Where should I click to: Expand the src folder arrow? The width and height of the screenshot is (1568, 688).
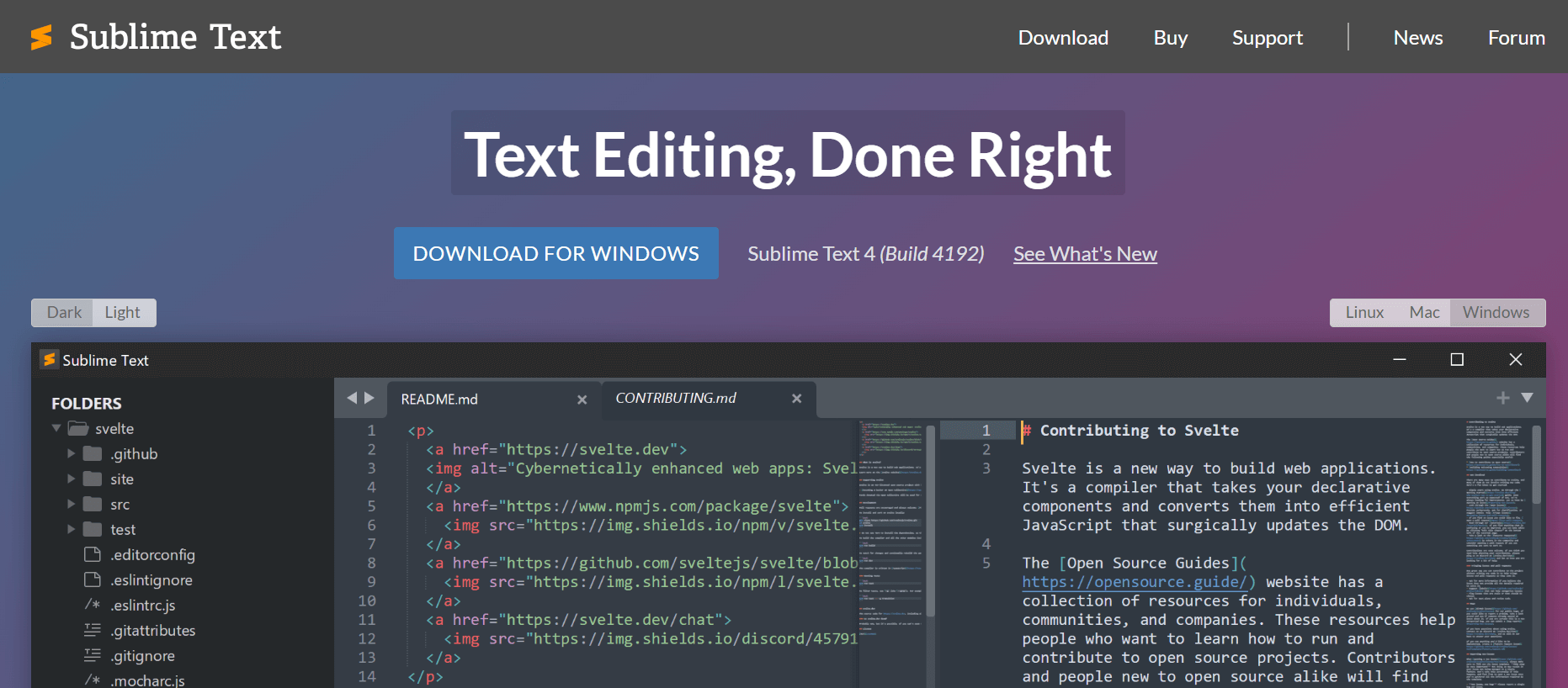point(72,504)
